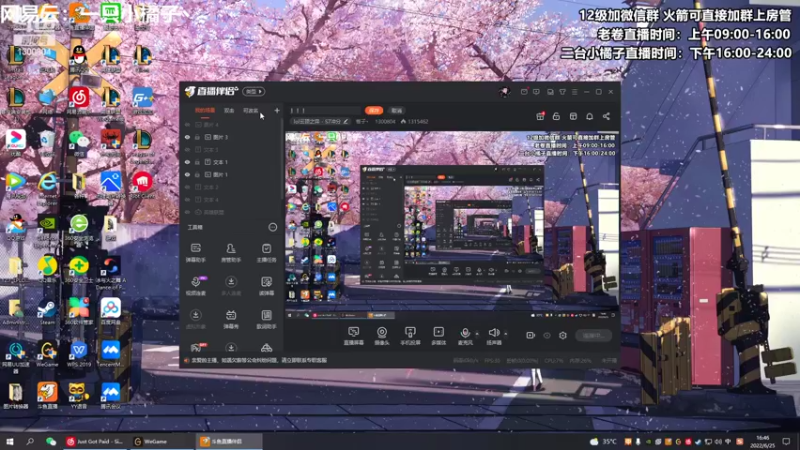Open Internet Explorer icon on desktop
The image size is (800, 450).
tap(47, 186)
